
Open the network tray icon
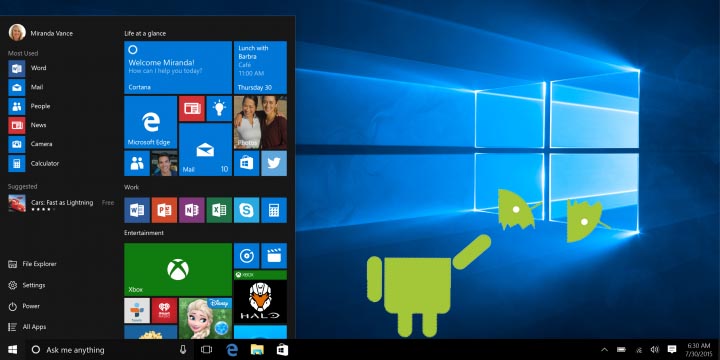(x=638, y=350)
